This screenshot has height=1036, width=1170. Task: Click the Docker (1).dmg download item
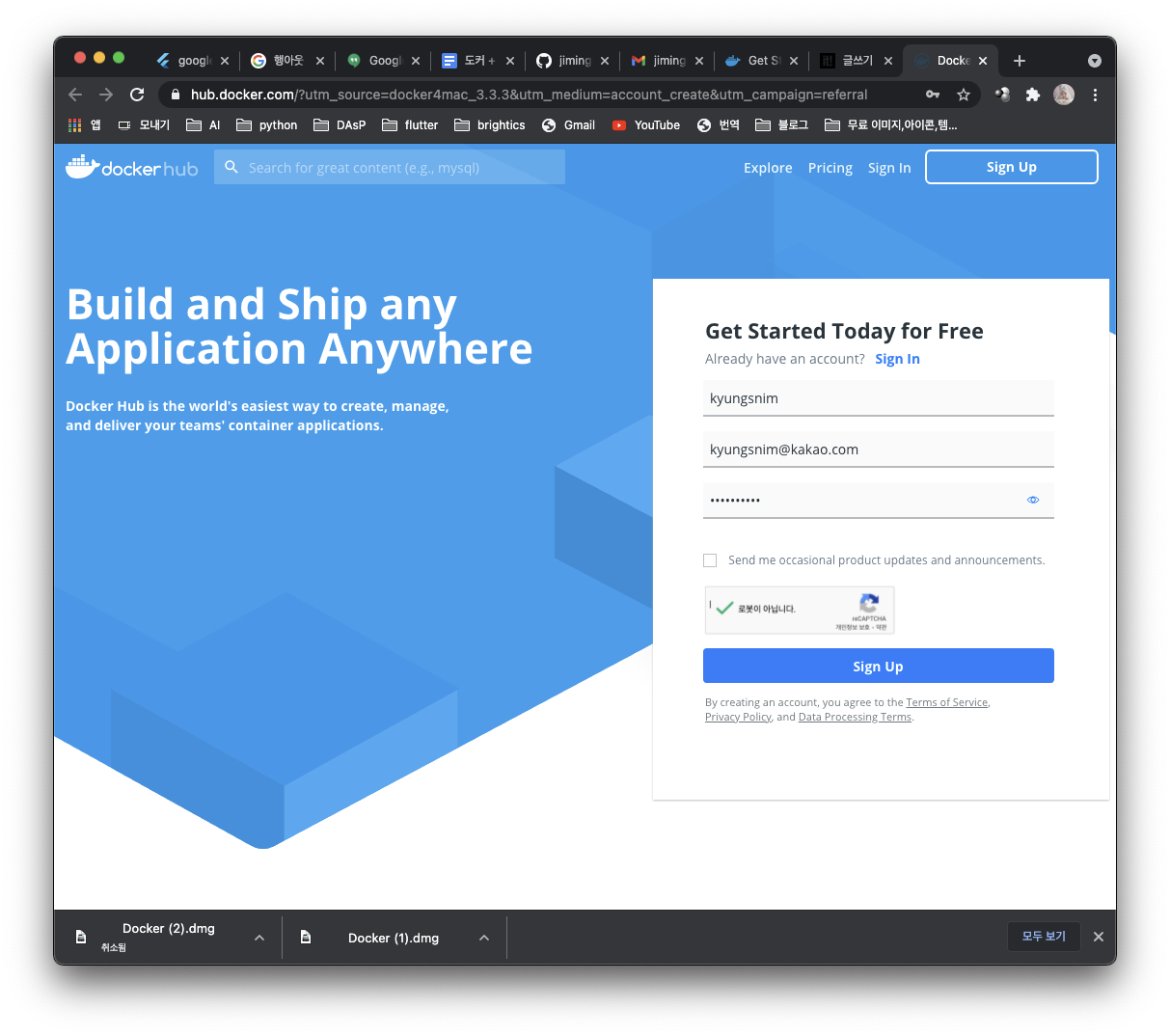coord(393,938)
